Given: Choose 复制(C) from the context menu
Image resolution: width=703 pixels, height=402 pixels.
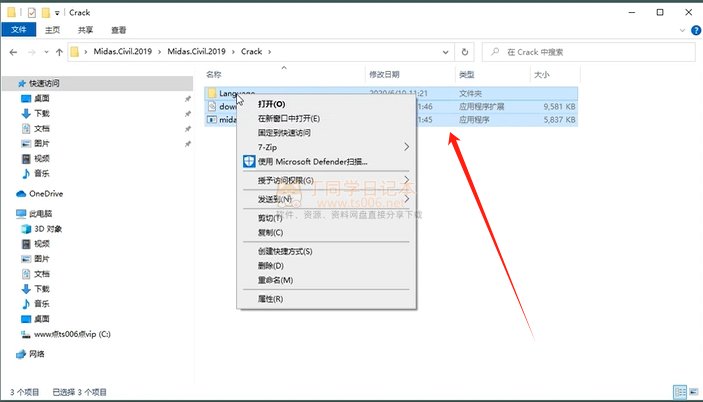Looking at the screenshot, I should tap(326, 232).
